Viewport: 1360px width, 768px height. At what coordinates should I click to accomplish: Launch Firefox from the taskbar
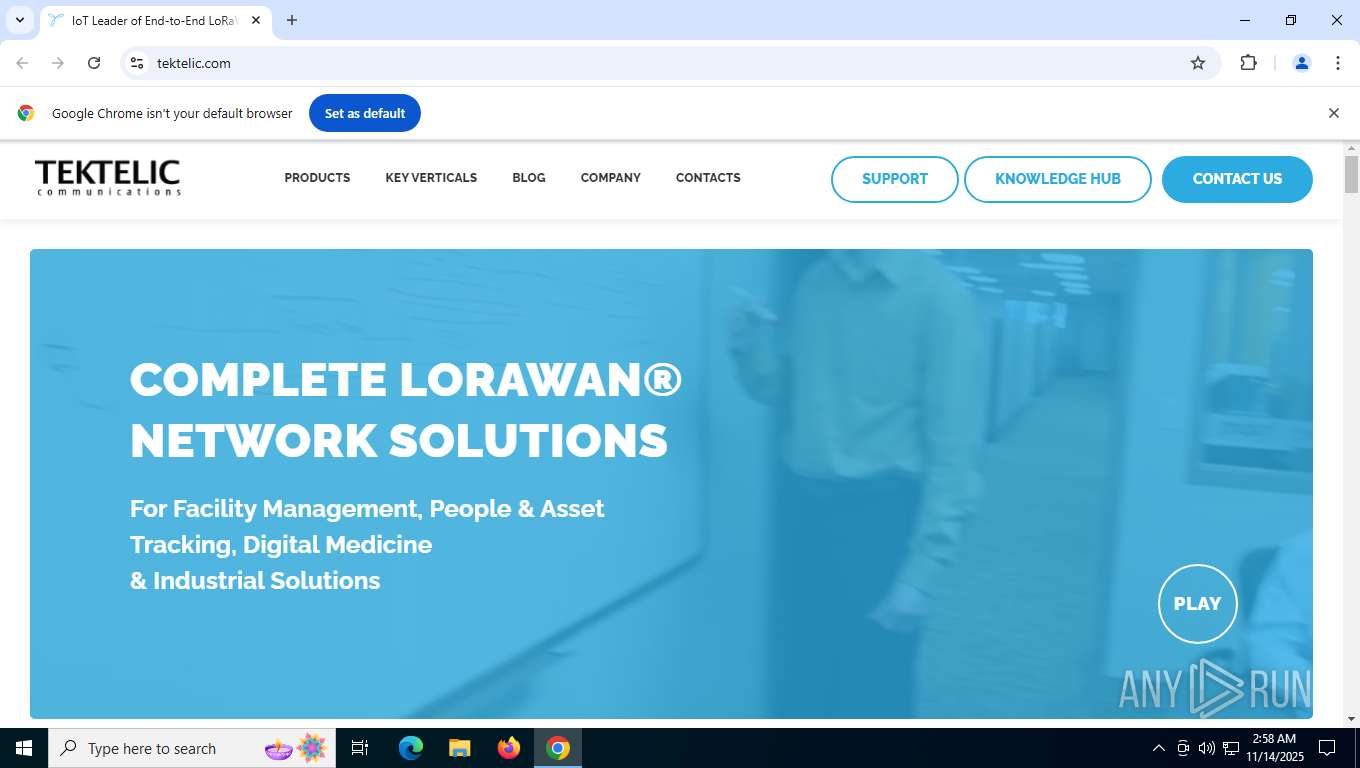[x=509, y=748]
